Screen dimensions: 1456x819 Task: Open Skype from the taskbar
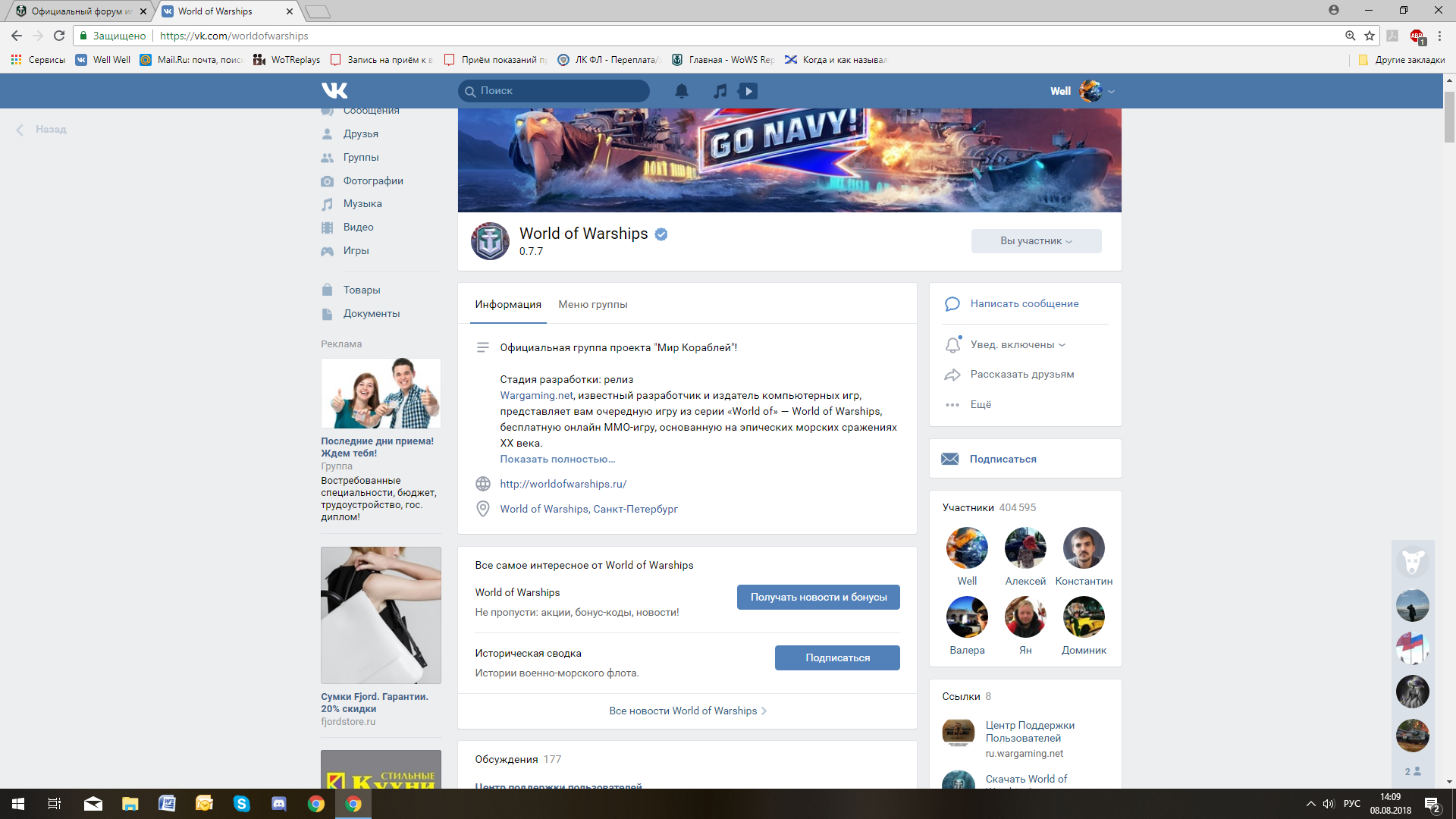(241, 804)
